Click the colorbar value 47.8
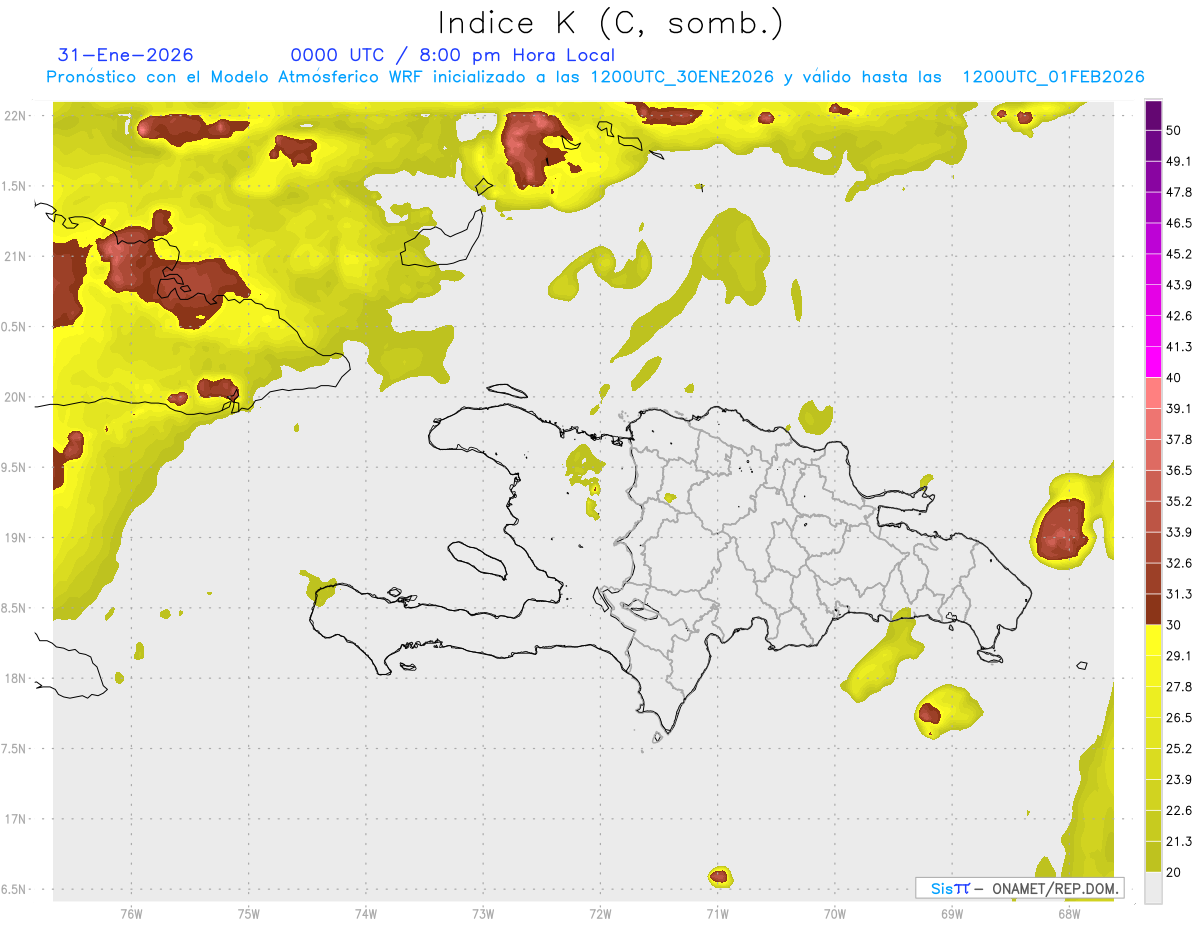 click(x=1178, y=192)
